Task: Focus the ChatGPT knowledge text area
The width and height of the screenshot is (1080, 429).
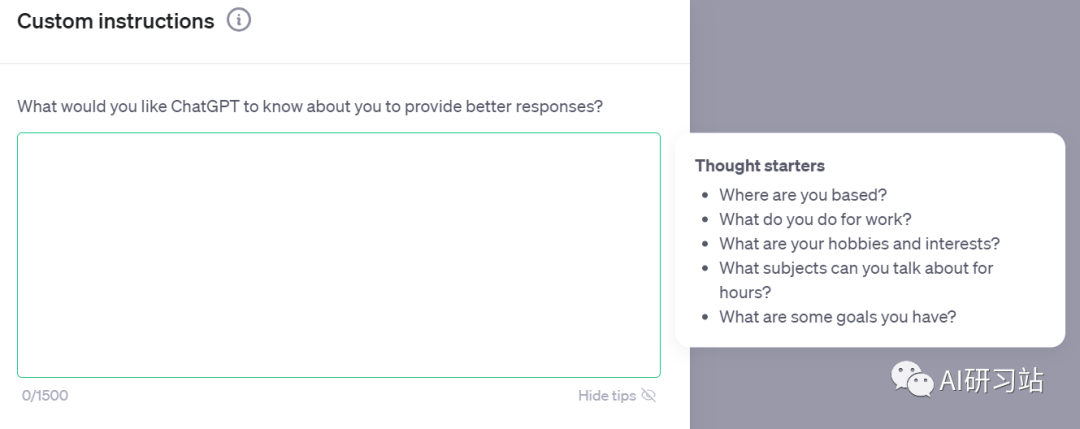Action: (x=339, y=255)
